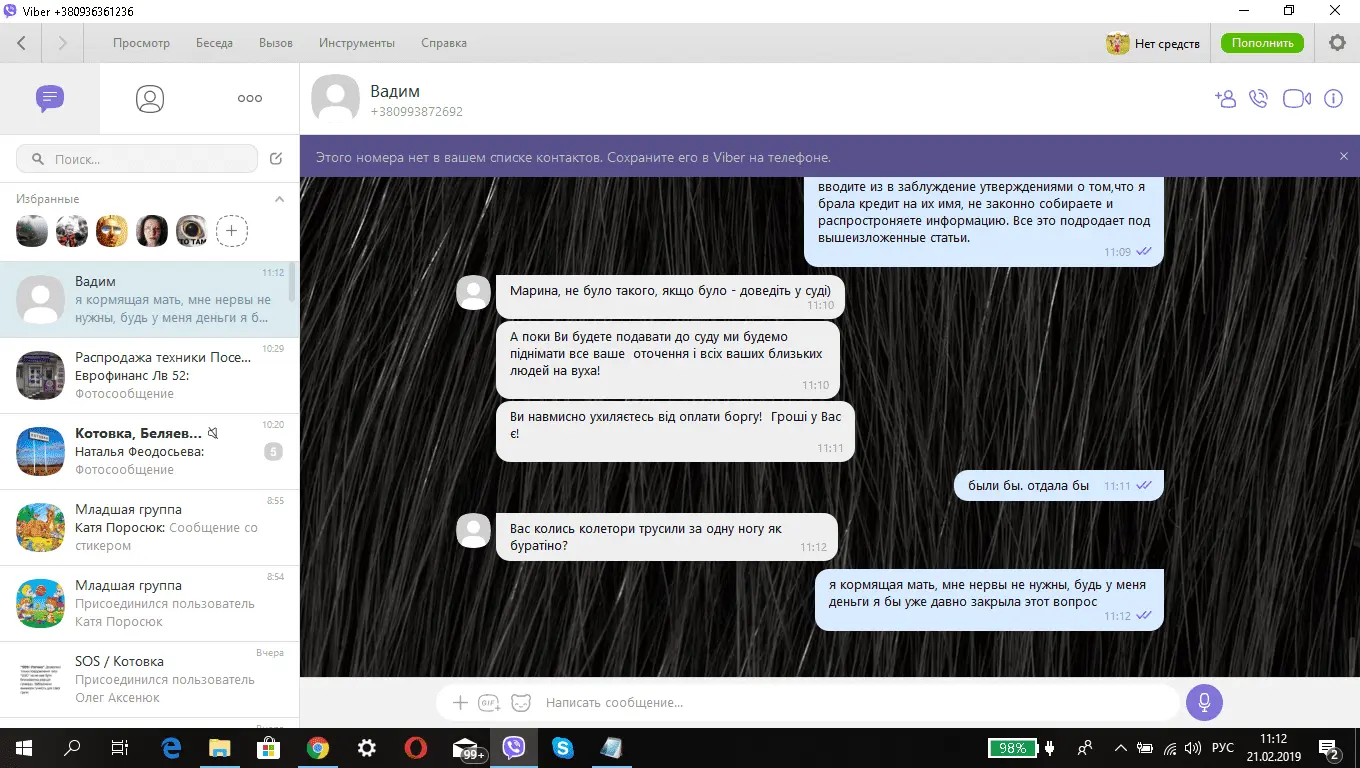Viewport: 1360px width, 768px height.
Task: Open the Беседа menu
Action: [214, 43]
